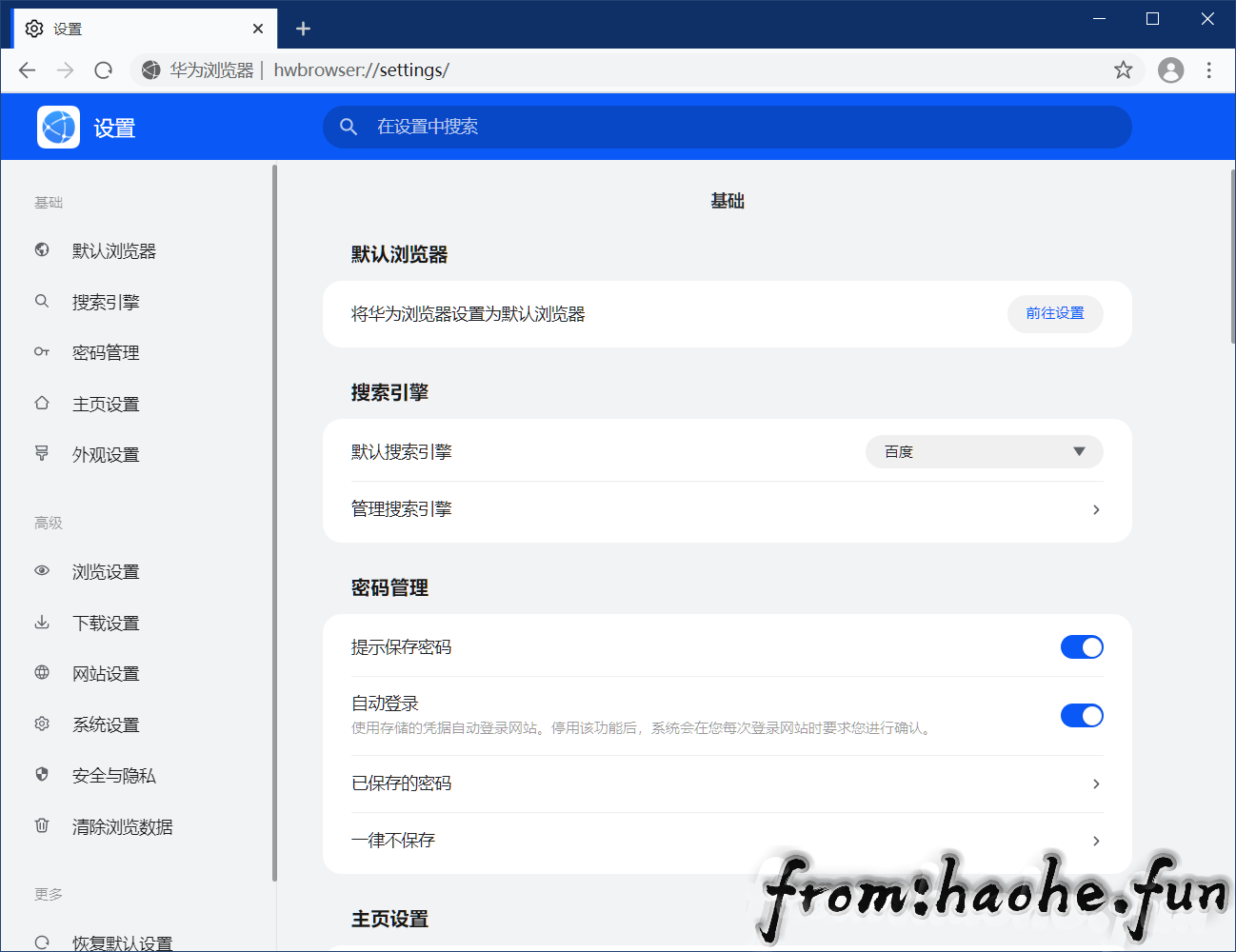Select 外观设置 in the sidebar
Image resolution: width=1236 pixels, height=952 pixels.
[106, 454]
